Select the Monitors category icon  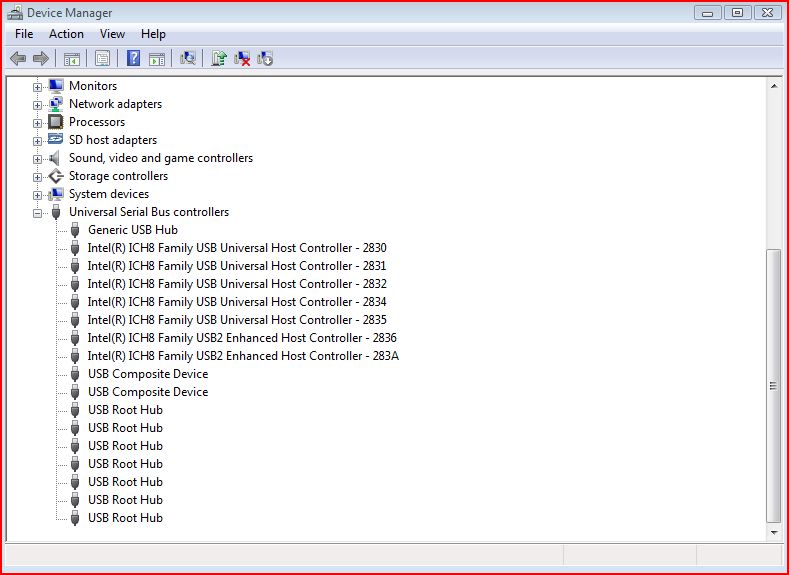[56, 86]
